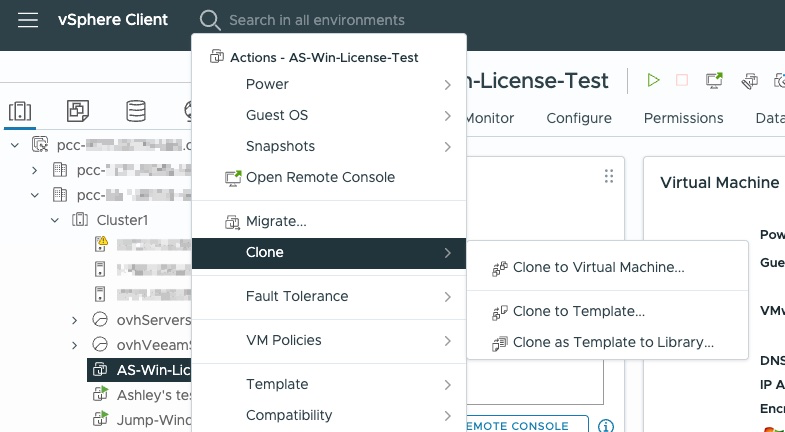The image size is (785, 432).
Task: Click Clone as Template to Library icon
Action: (x=500, y=343)
